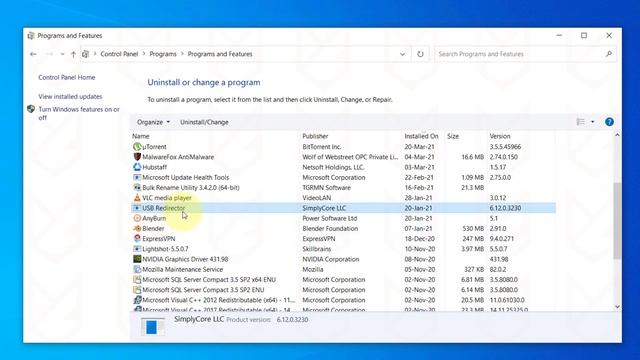
Task: Open the blue Help question-mark icon
Action: pyautogui.click(x=609, y=122)
